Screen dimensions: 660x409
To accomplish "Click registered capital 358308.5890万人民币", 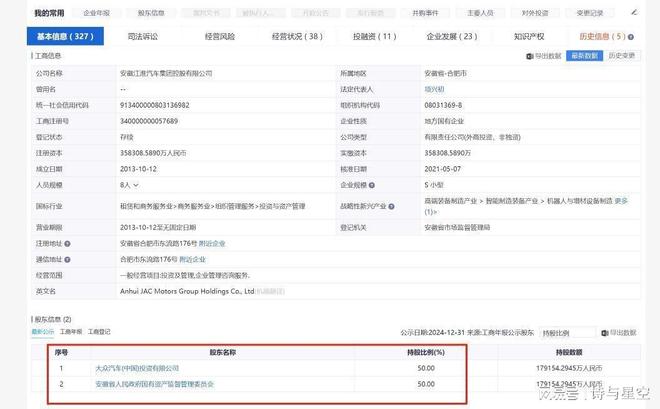I will pyautogui.click(x=153, y=153).
